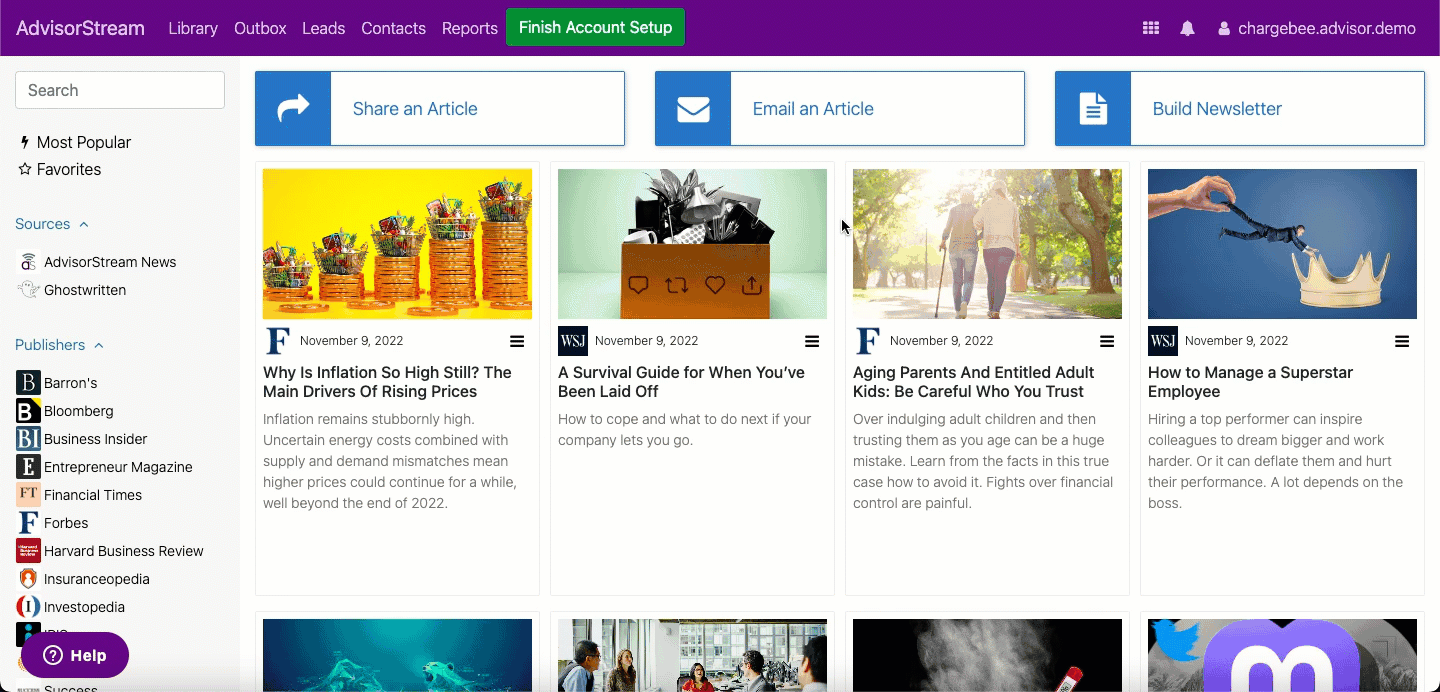
Task: Click the Email an Article button label
Action: pyautogui.click(x=813, y=109)
